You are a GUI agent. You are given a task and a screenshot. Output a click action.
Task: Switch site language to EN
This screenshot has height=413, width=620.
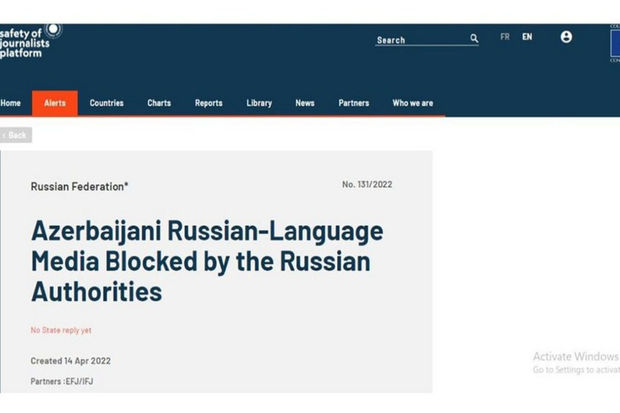527,37
